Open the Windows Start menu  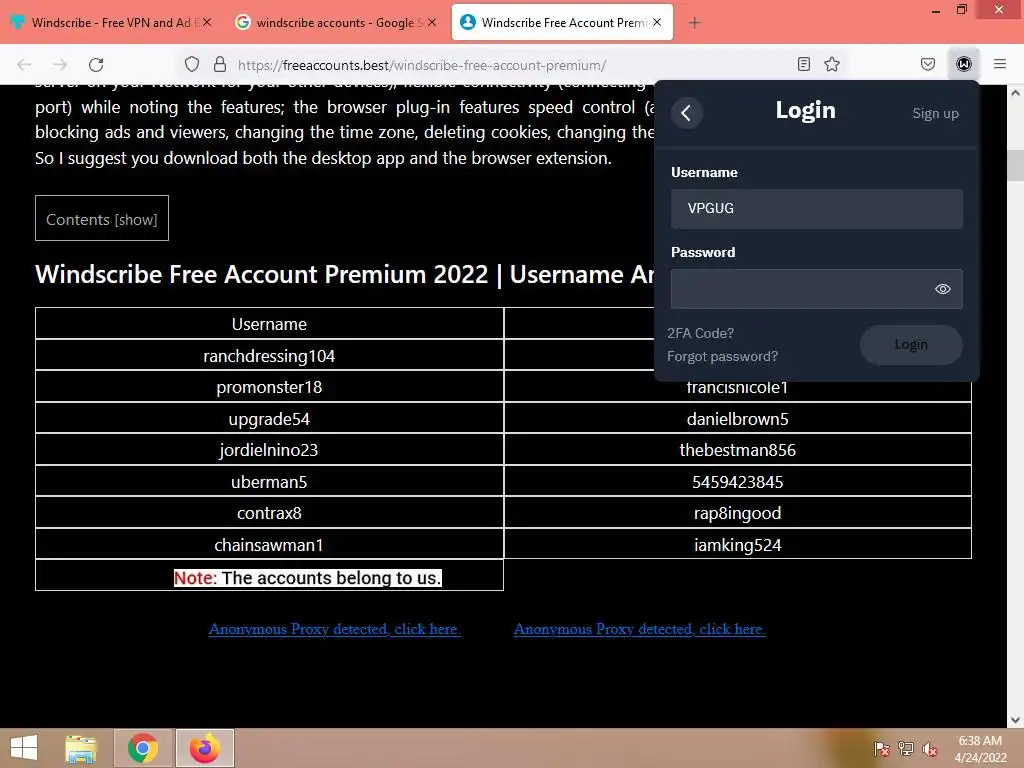point(24,748)
